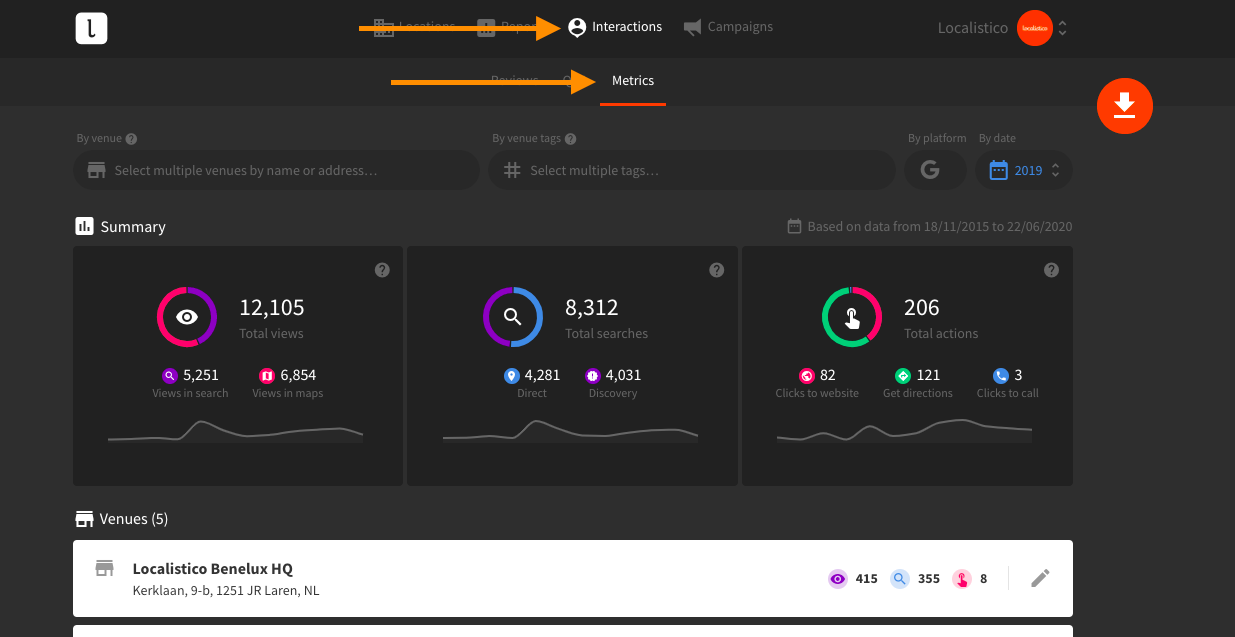Click the store icon in venue field
Image resolution: width=1235 pixels, height=637 pixels.
point(96,170)
